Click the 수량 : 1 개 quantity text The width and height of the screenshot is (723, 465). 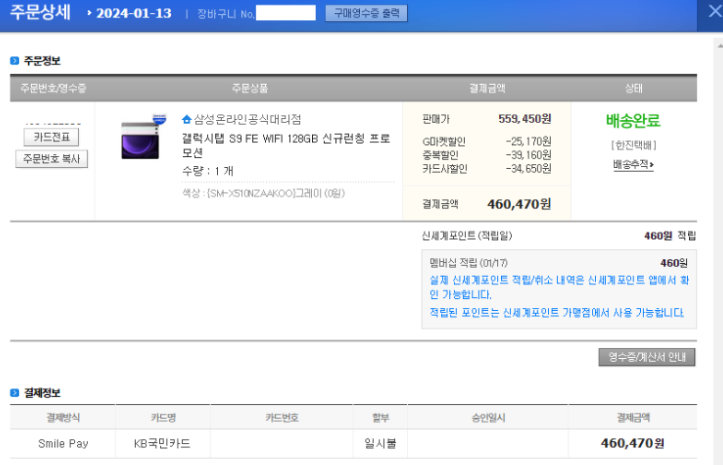[208, 171]
